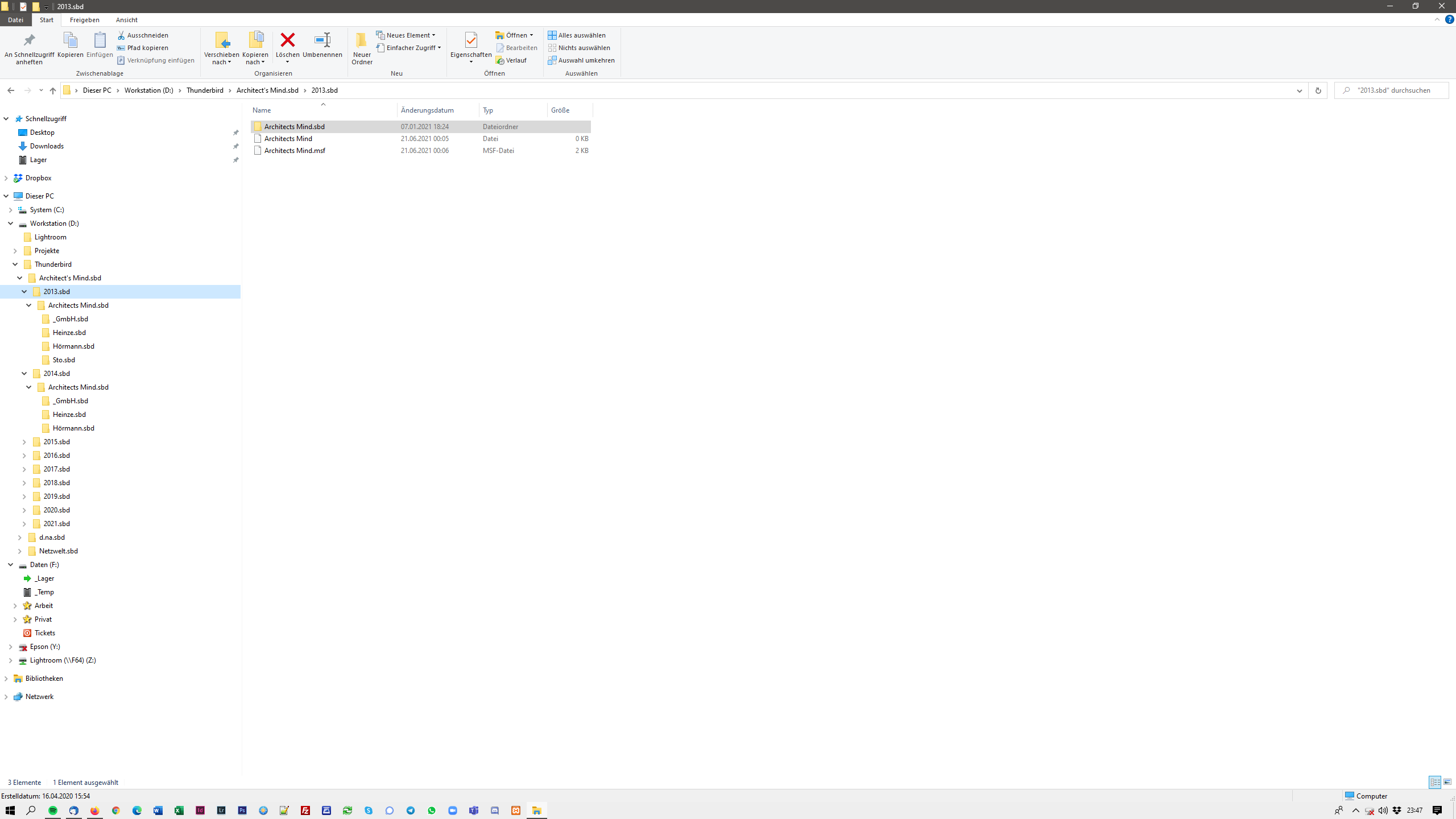Image resolution: width=1456 pixels, height=819 pixels.
Task: Open Firefox from the taskbar
Action: tap(95, 810)
